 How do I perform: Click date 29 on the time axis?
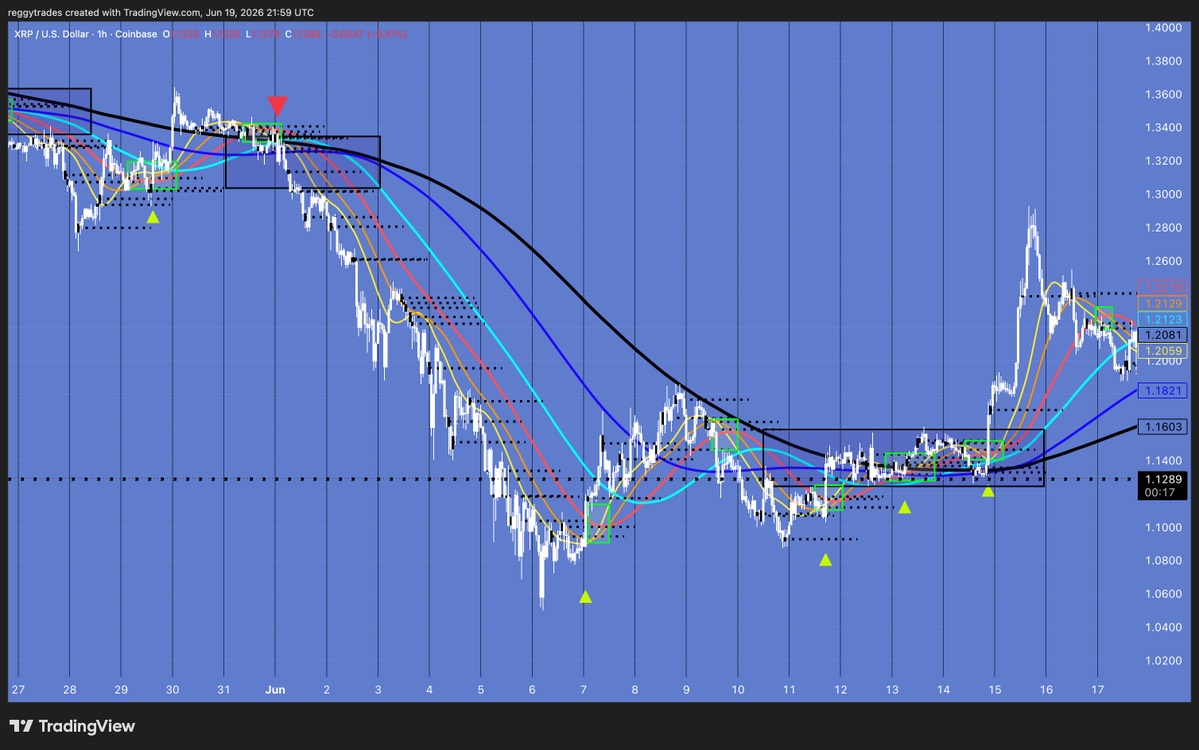coord(121,690)
